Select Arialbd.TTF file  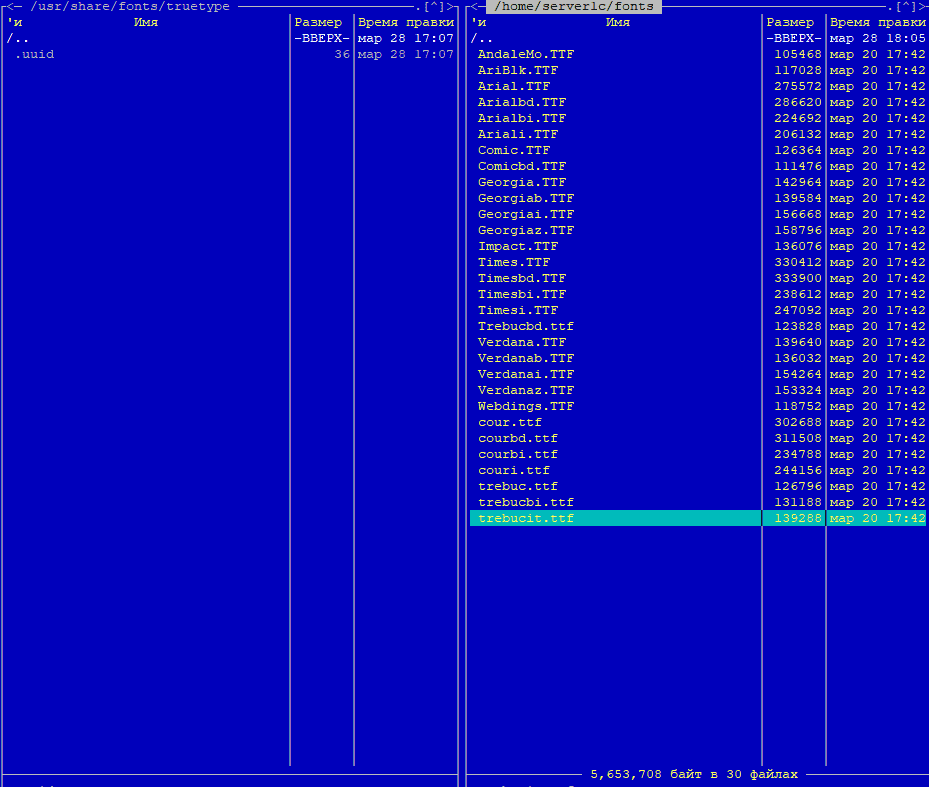521,103
